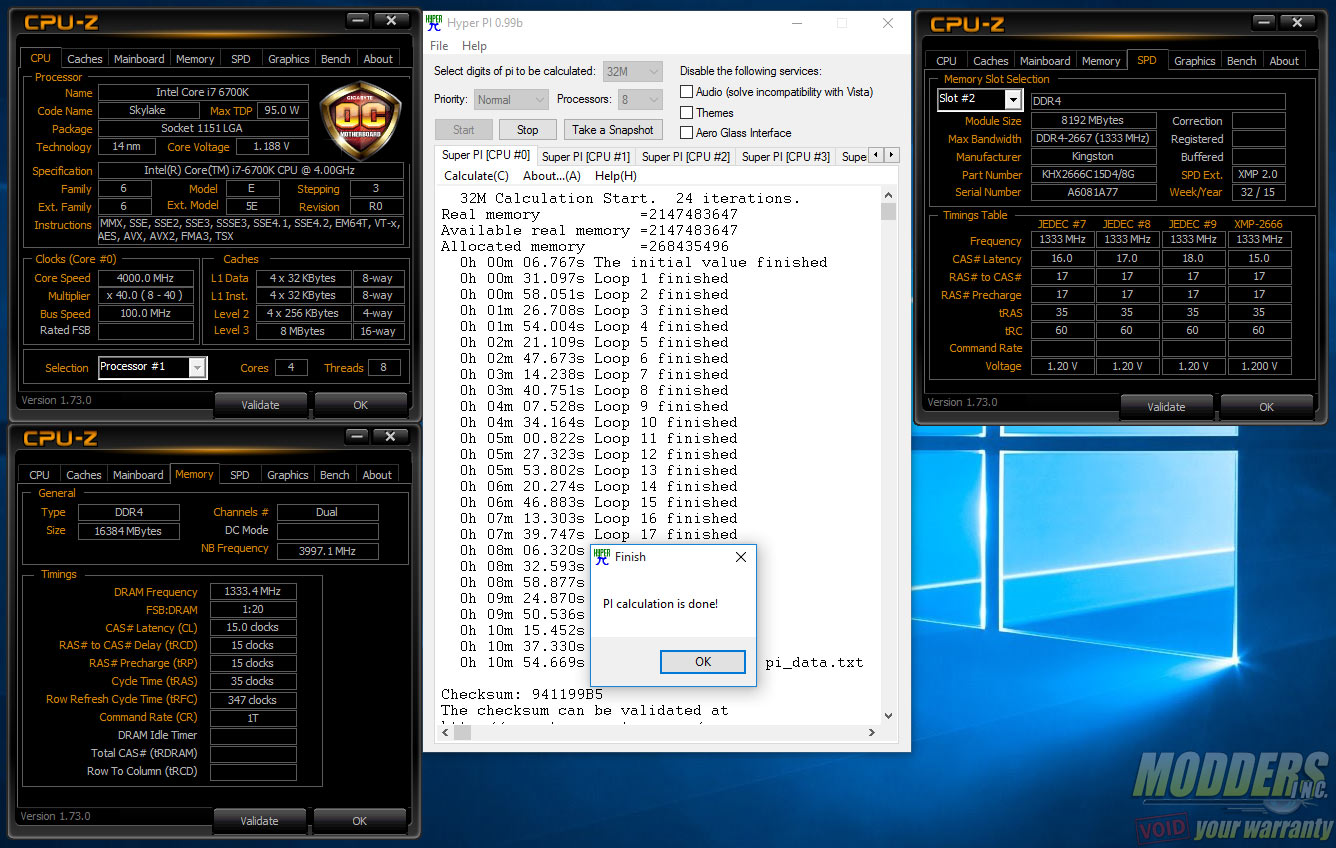This screenshot has width=1336, height=848.
Task: Click the Gigabyte OC motherboard badge logo
Action: click(358, 122)
